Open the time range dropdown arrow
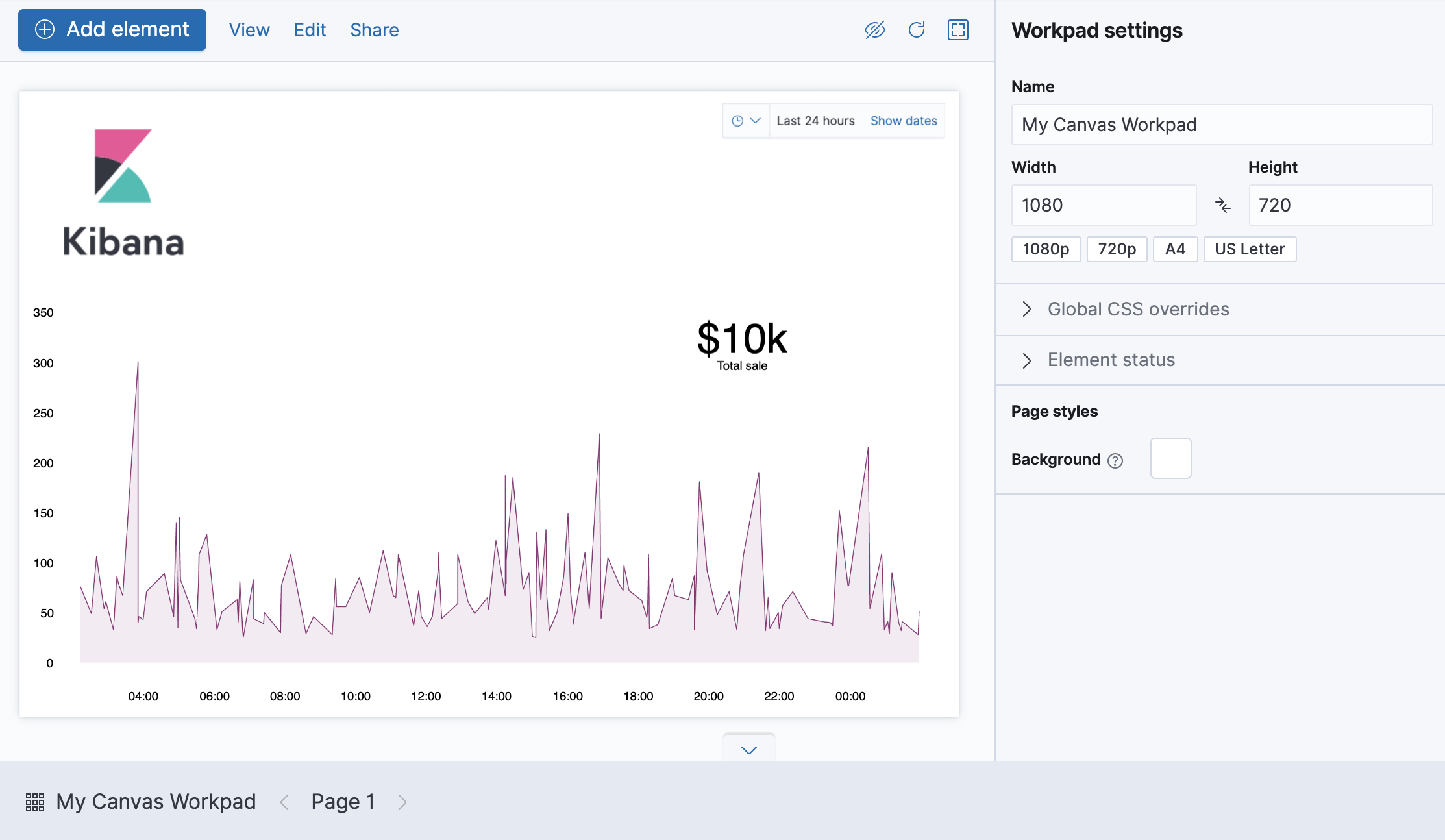 pyautogui.click(x=755, y=120)
